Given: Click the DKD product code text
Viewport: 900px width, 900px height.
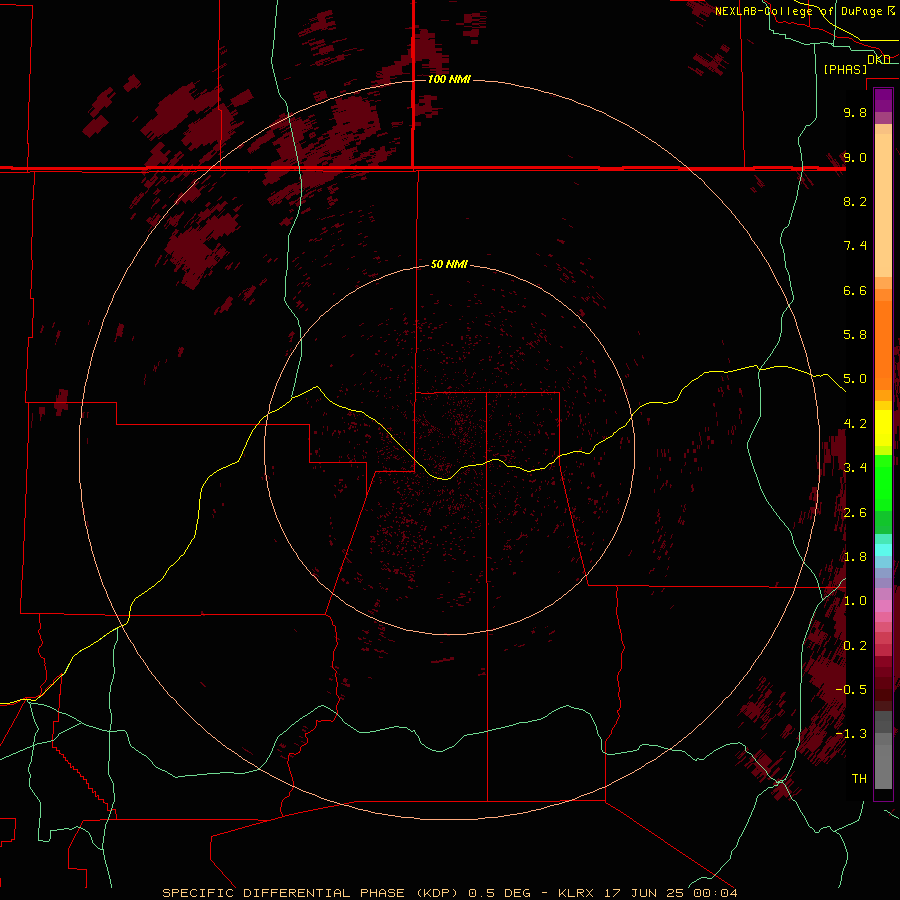Looking at the screenshot, I should [879, 59].
